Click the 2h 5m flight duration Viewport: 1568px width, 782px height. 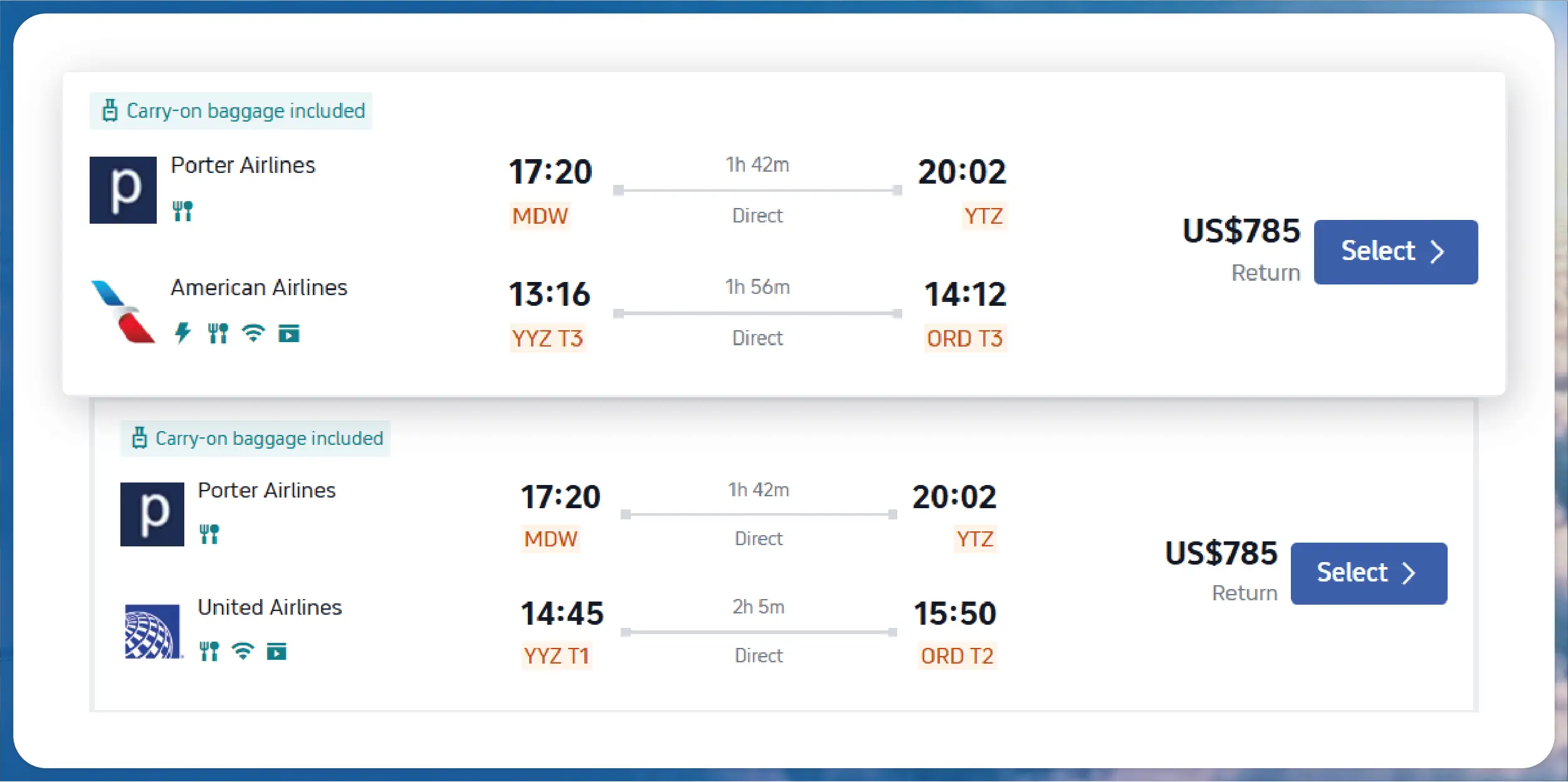(x=758, y=607)
